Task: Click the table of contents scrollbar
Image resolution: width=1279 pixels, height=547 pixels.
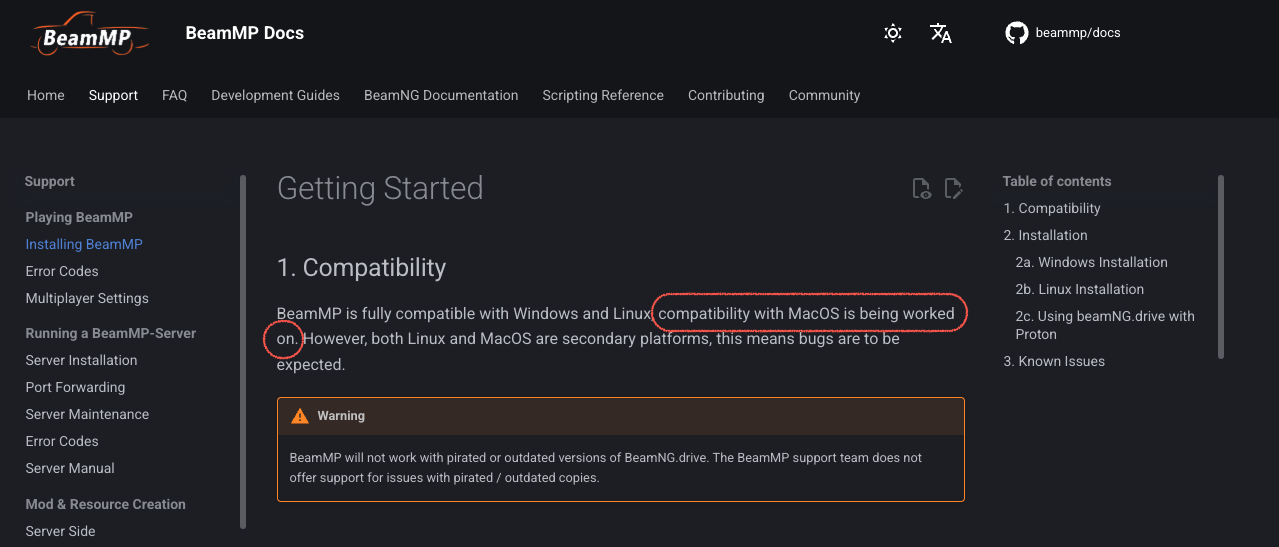Action: click(x=1221, y=267)
